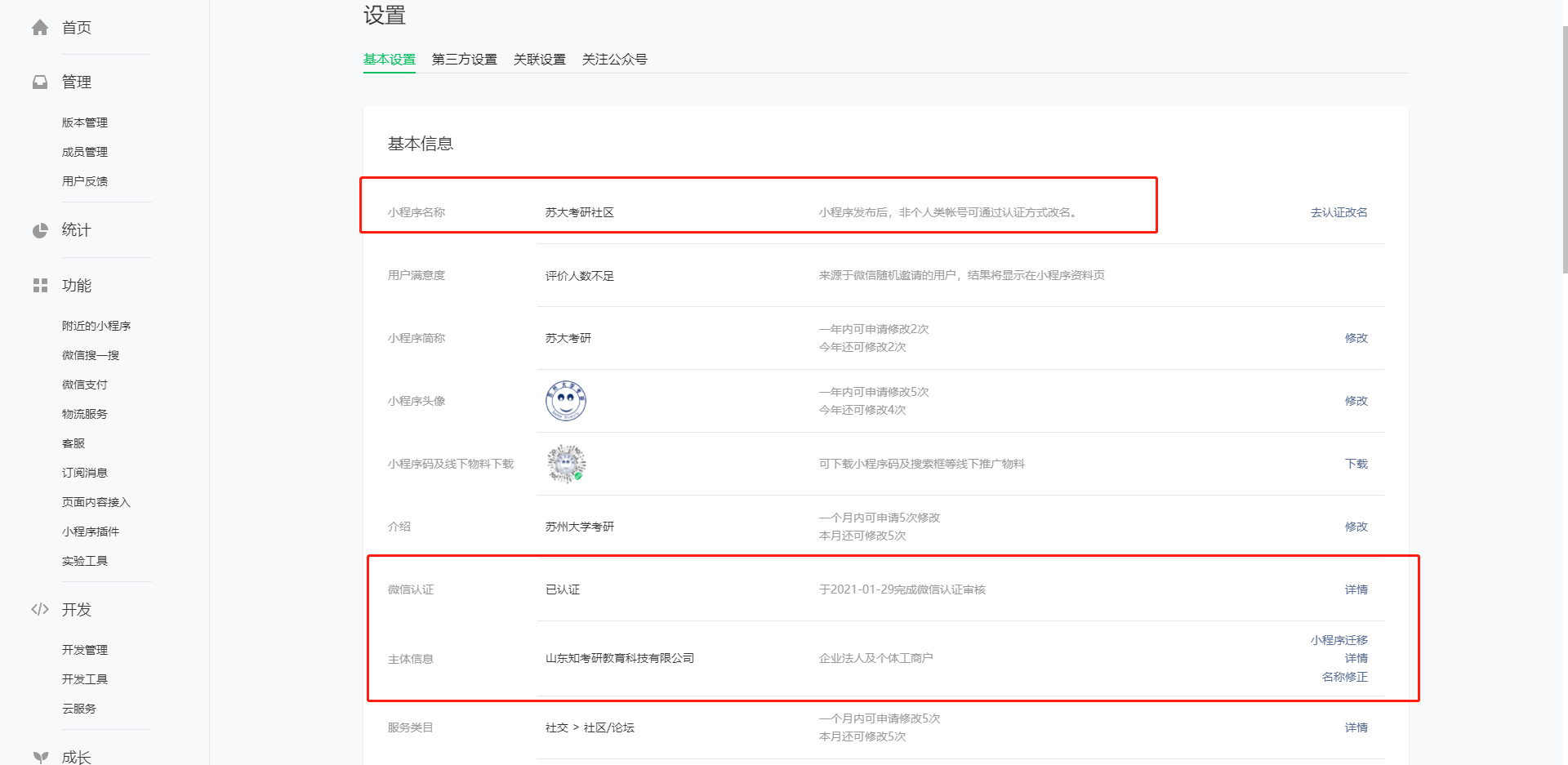Screen dimensions: 1568x765
Task: Open 详情 for 微信认证
Action: (1356, 589)
